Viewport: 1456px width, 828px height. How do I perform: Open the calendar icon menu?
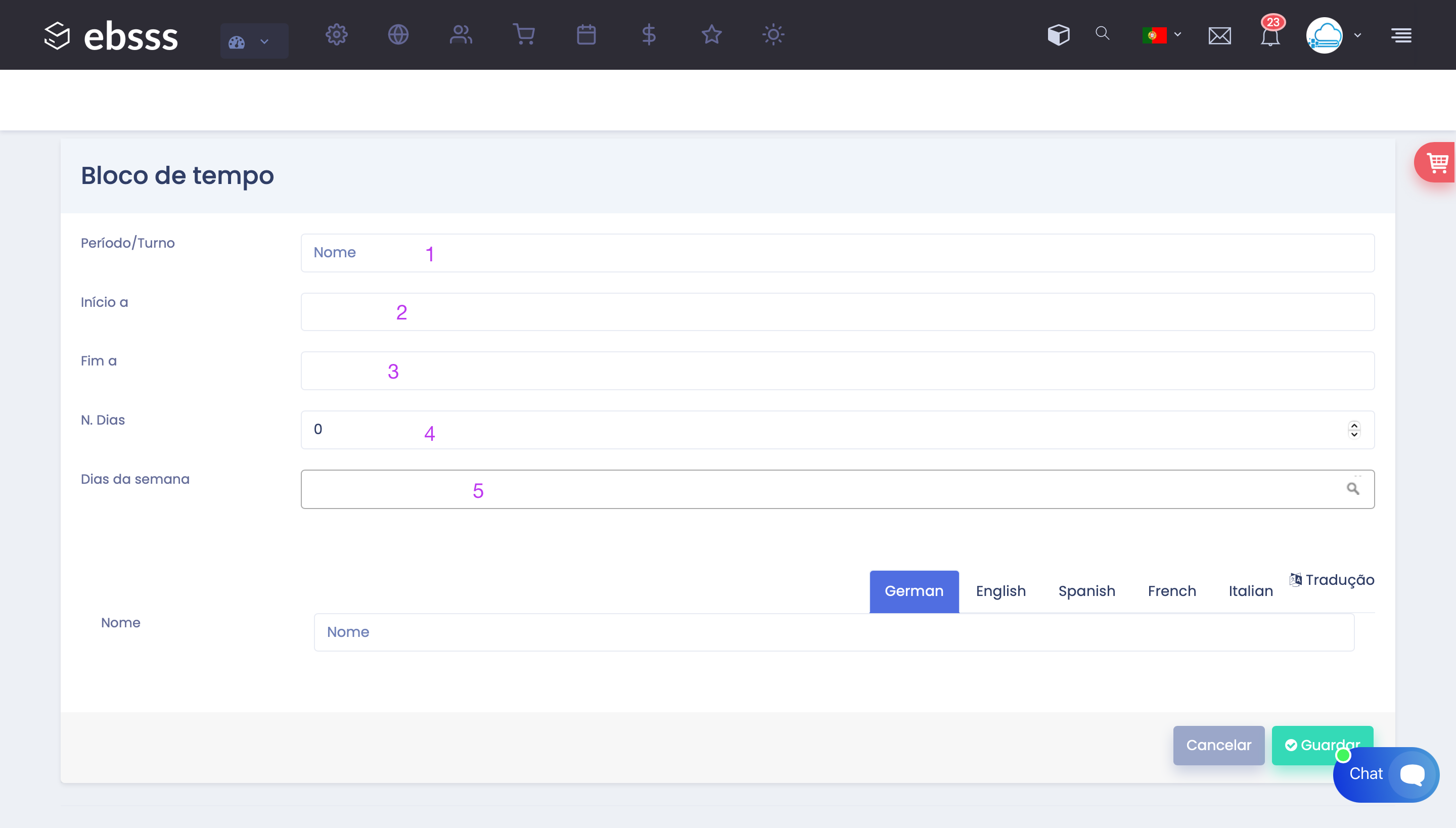point(586,35)
